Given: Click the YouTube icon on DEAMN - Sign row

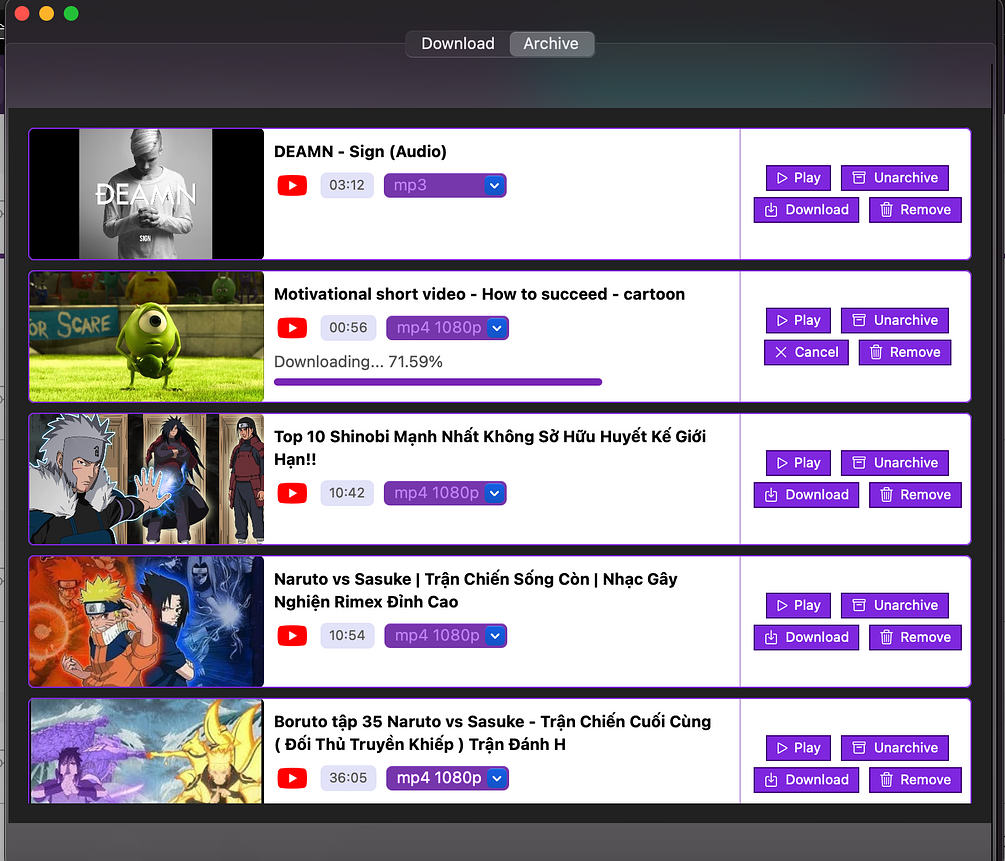Looking at the screenshot, I should [292, 185].
